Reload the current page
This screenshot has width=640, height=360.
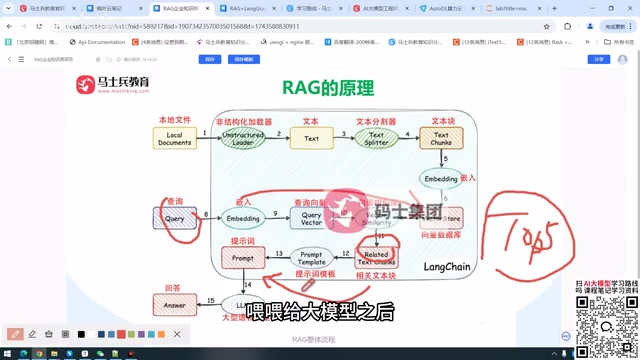(39, 27)
